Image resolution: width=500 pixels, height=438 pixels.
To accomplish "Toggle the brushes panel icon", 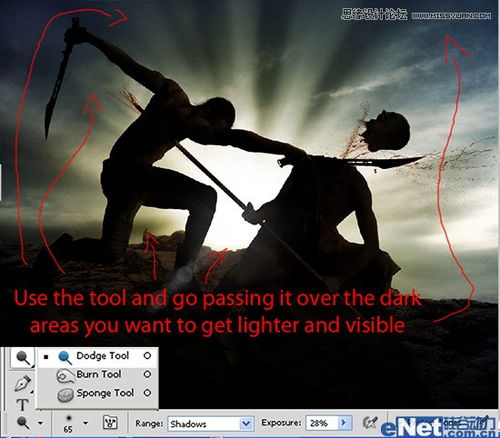I will click(110, 422).
